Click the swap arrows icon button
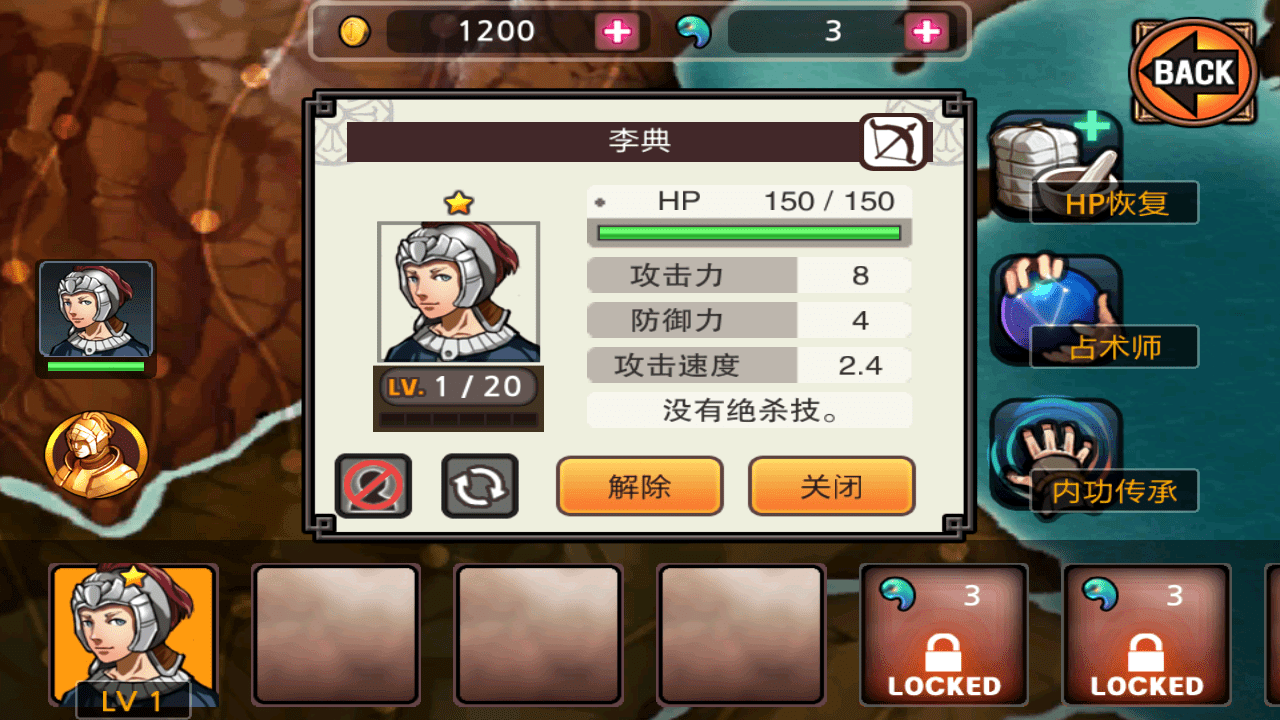Image resolution: width=1280 pixels, height=720 pixels. [x=480, y=485]
